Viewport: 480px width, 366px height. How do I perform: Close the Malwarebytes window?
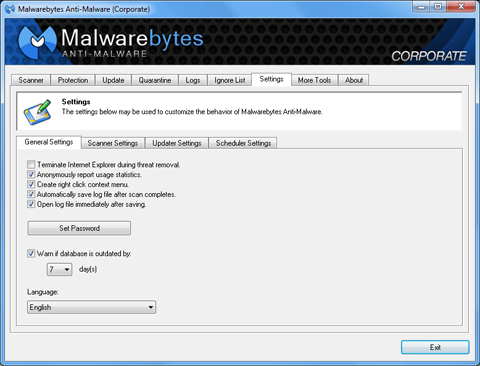pyautogui.click(x=461, y=7)
